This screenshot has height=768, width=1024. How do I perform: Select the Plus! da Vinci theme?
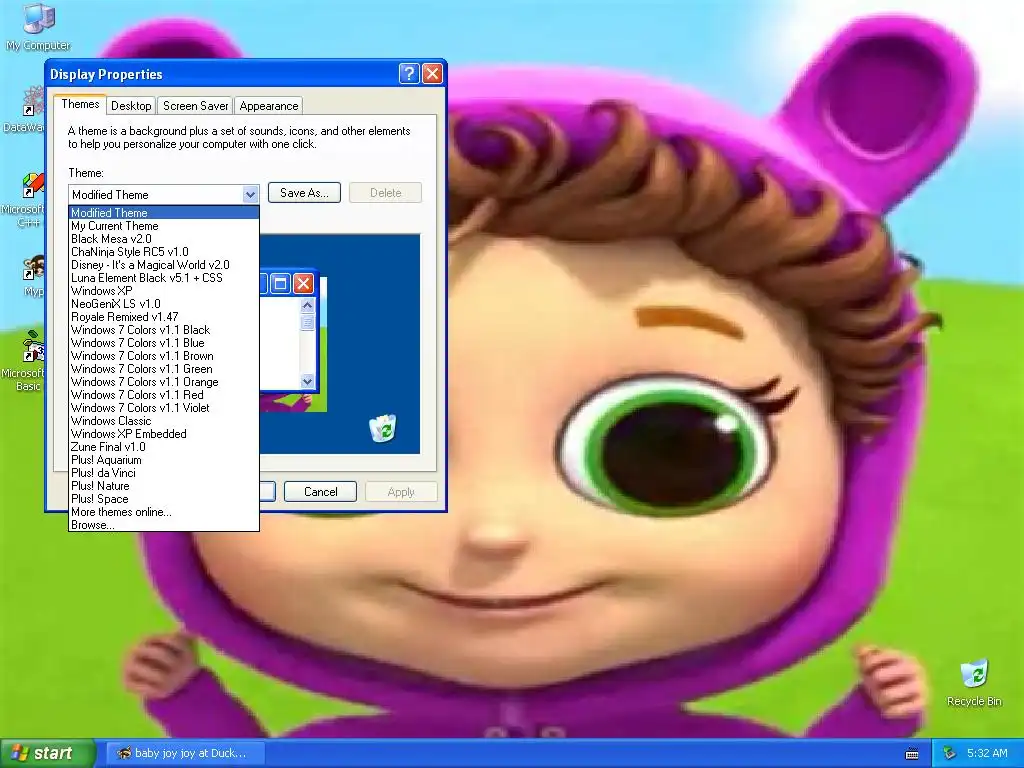(164, 473)
